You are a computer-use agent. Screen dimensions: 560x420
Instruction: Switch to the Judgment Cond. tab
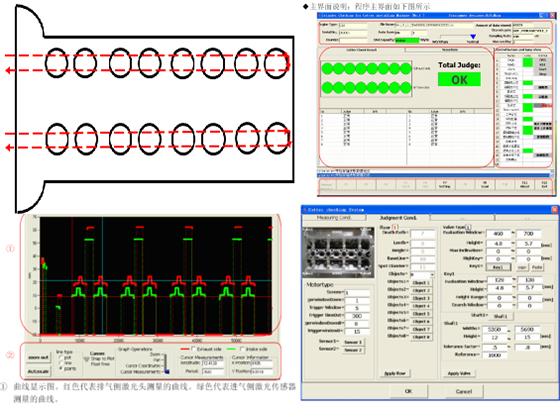398,217
